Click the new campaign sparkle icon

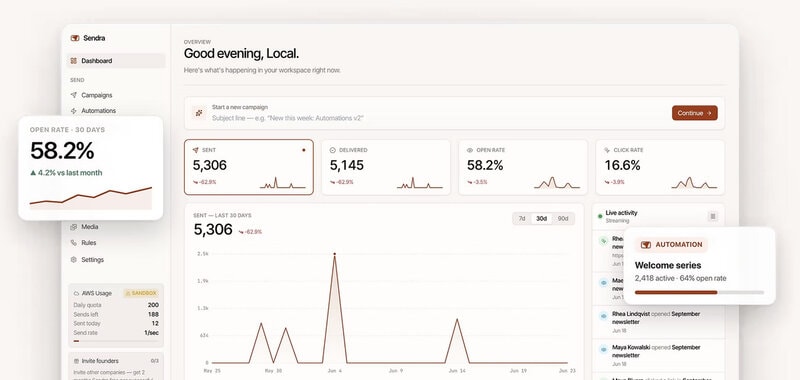pyautogui.click(x=199, y=113)
